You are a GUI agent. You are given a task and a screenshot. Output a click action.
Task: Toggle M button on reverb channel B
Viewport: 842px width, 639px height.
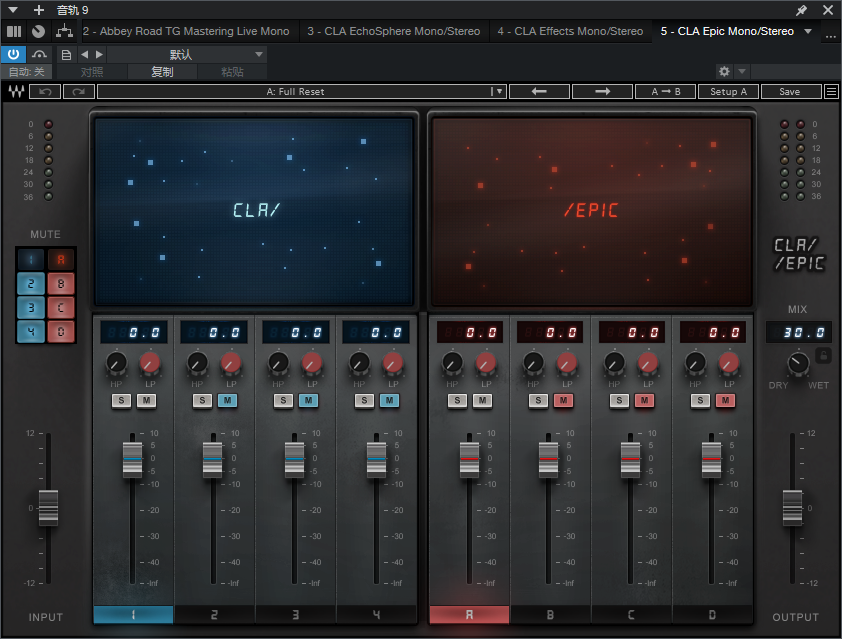click(563, 400)
